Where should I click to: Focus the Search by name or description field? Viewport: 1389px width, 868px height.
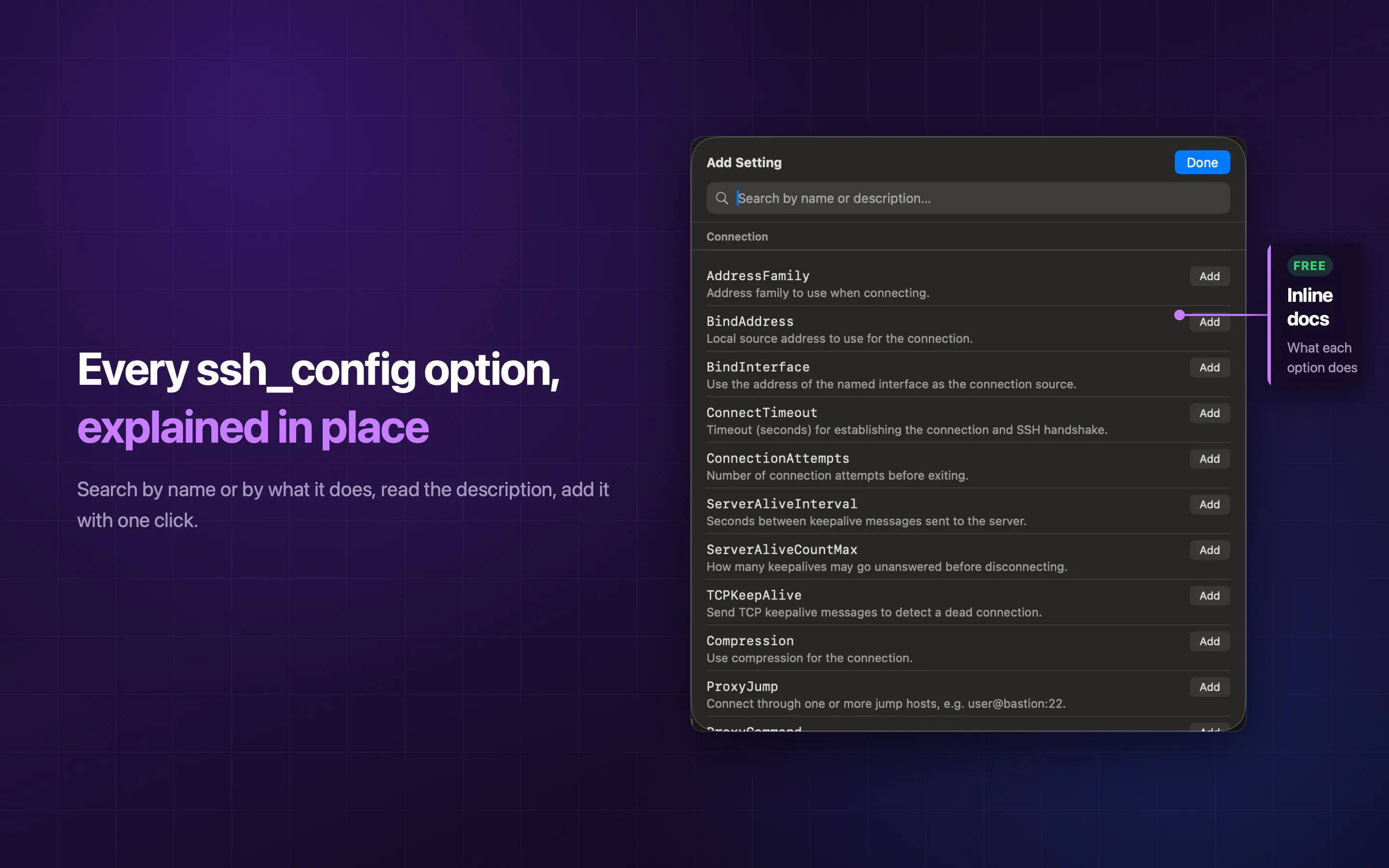click(967, 198)
